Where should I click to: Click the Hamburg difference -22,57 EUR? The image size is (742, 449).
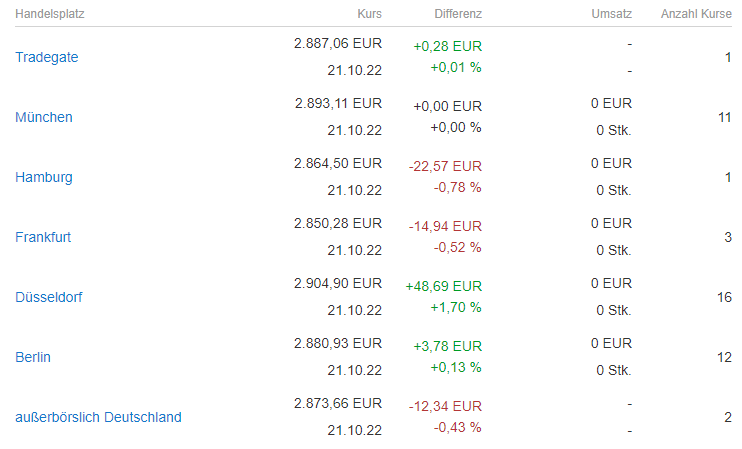[445, 166]
